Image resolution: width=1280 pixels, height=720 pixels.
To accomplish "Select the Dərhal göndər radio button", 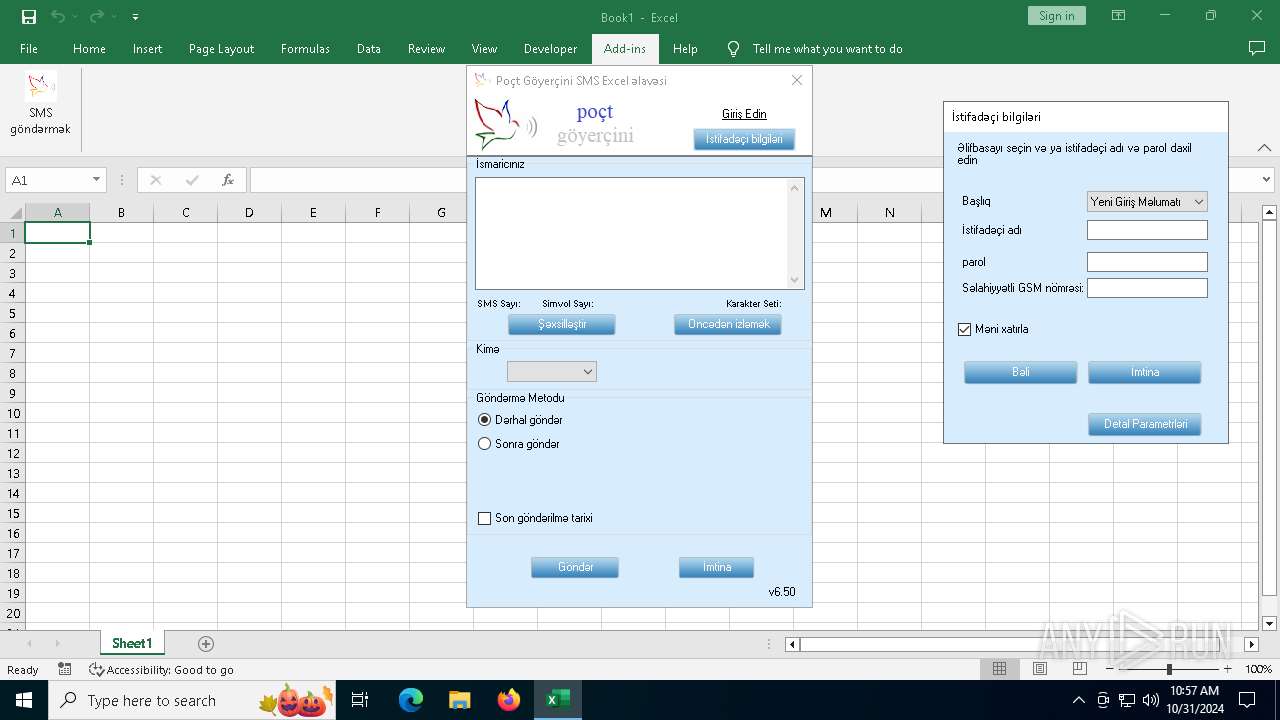I will coord(485,420).
